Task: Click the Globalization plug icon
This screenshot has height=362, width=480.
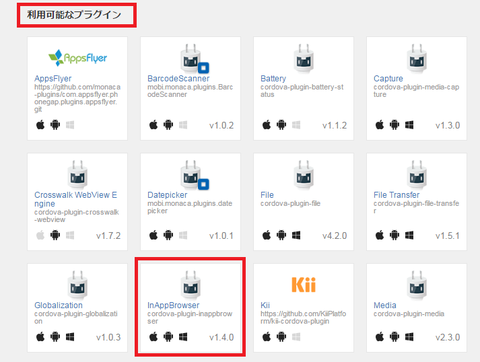Action: [78, 285]
